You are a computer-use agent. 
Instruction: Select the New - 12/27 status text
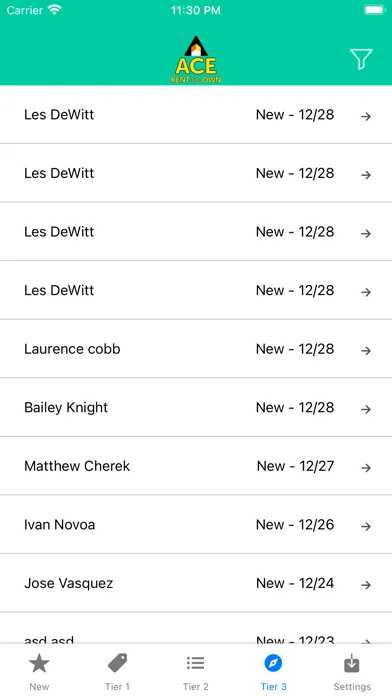tap(295, 466)
